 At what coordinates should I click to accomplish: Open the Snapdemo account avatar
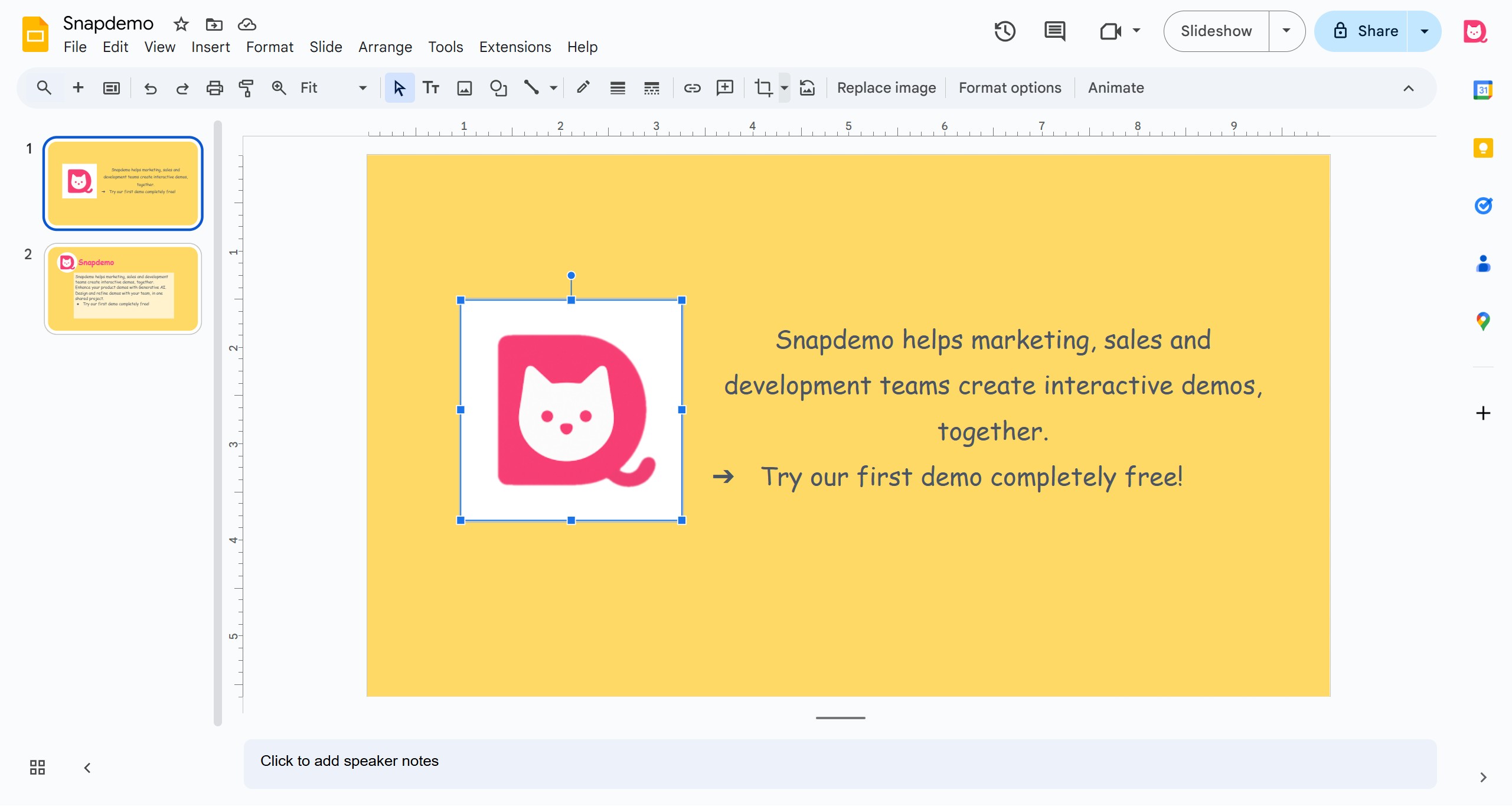(x=1474, y=31)
